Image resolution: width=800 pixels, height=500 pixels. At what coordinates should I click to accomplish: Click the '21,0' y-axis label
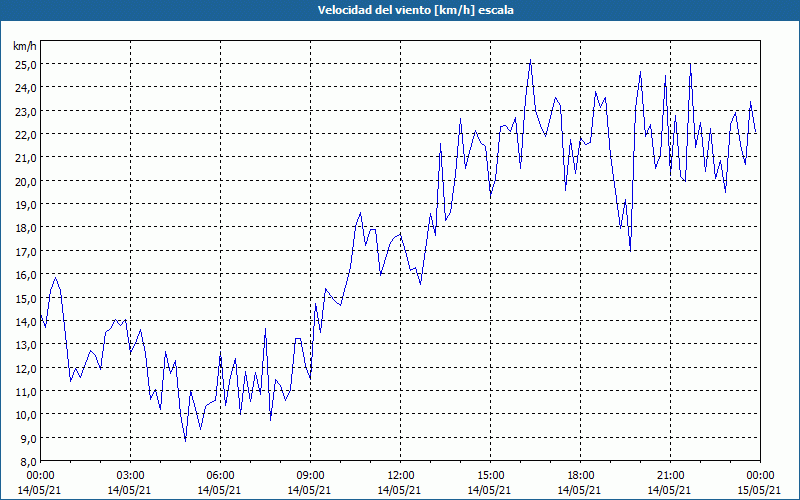coord(27,158)
